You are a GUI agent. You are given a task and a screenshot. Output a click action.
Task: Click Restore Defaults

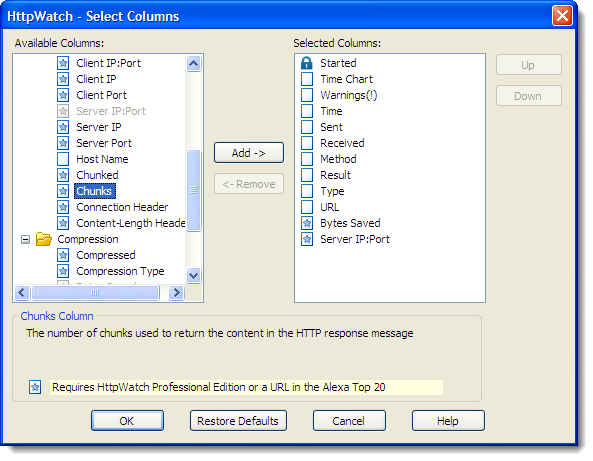point(238,421)
